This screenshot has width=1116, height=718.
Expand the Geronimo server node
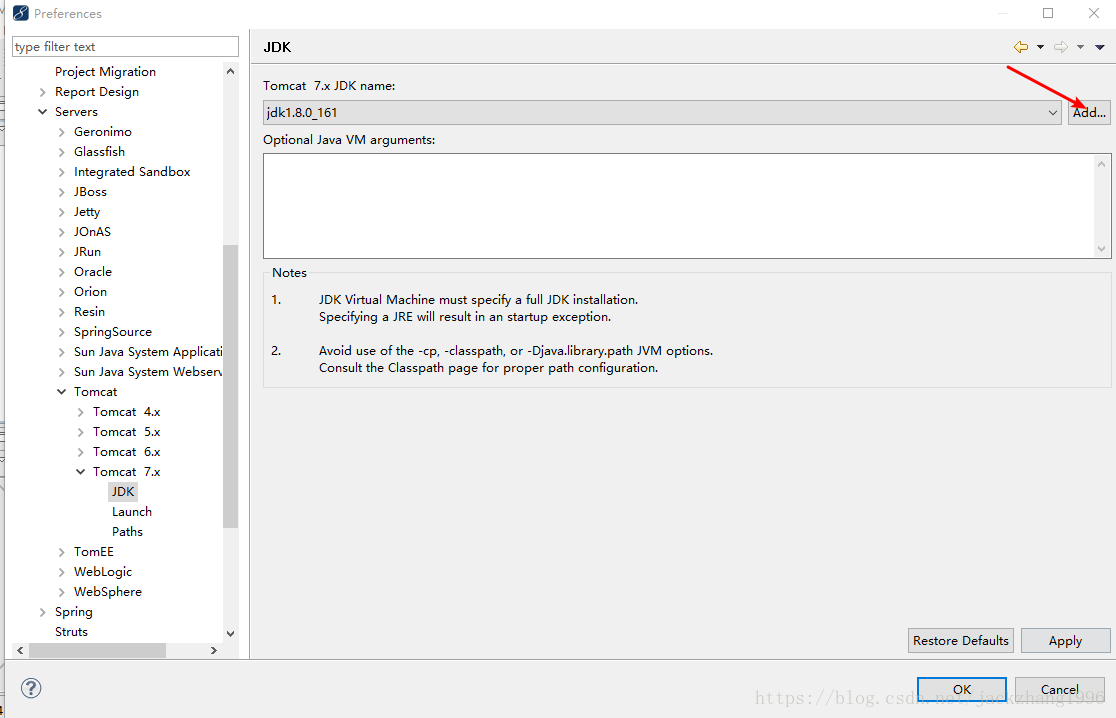pos(61,132)
